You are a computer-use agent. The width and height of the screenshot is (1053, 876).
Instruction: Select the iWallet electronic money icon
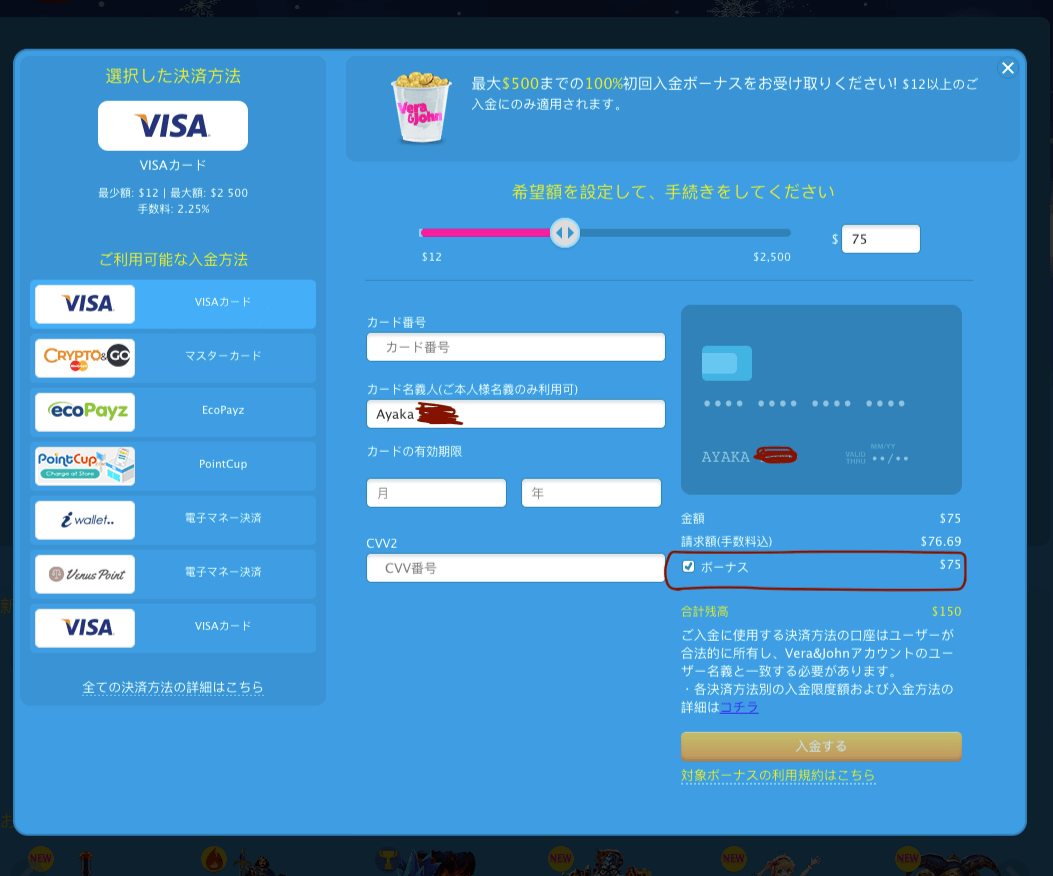tap(84, 520)
